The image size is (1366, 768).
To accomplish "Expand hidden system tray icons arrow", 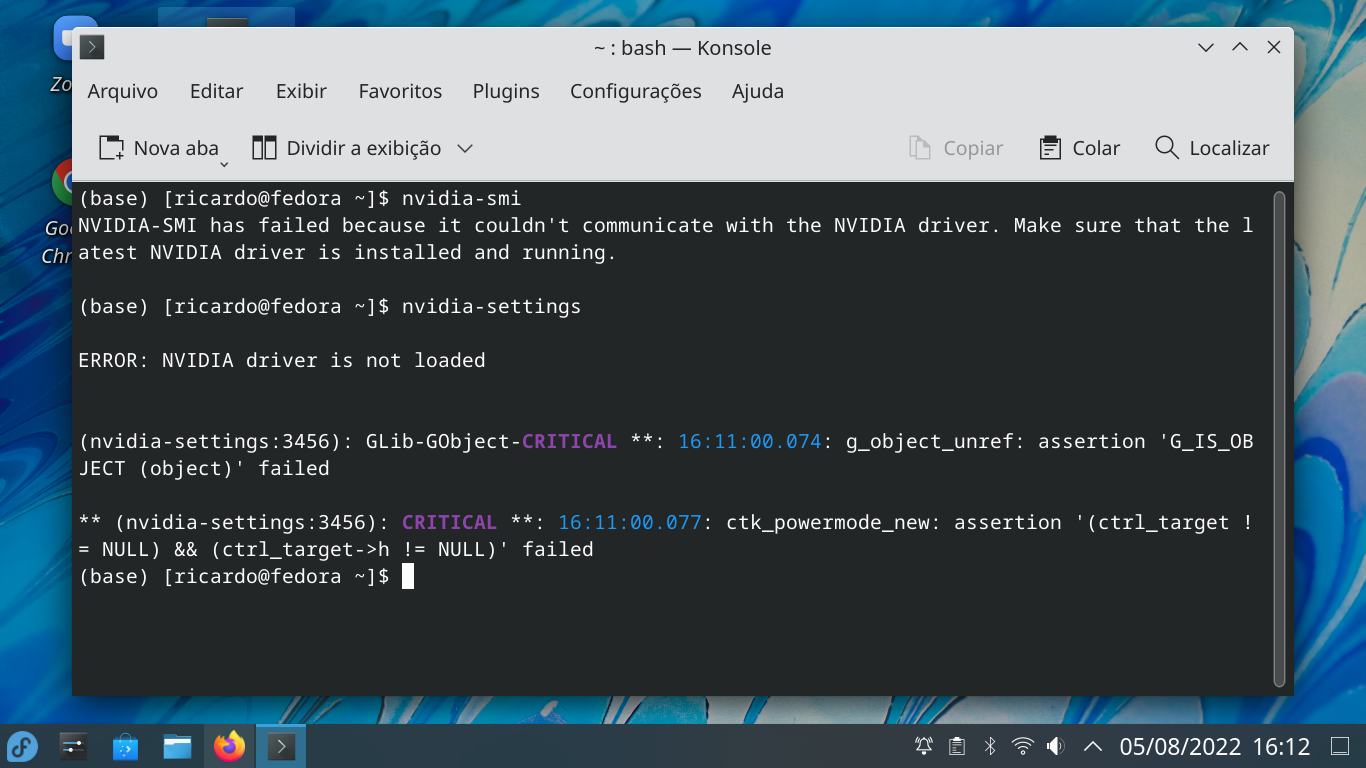I will coord(1093,746).
